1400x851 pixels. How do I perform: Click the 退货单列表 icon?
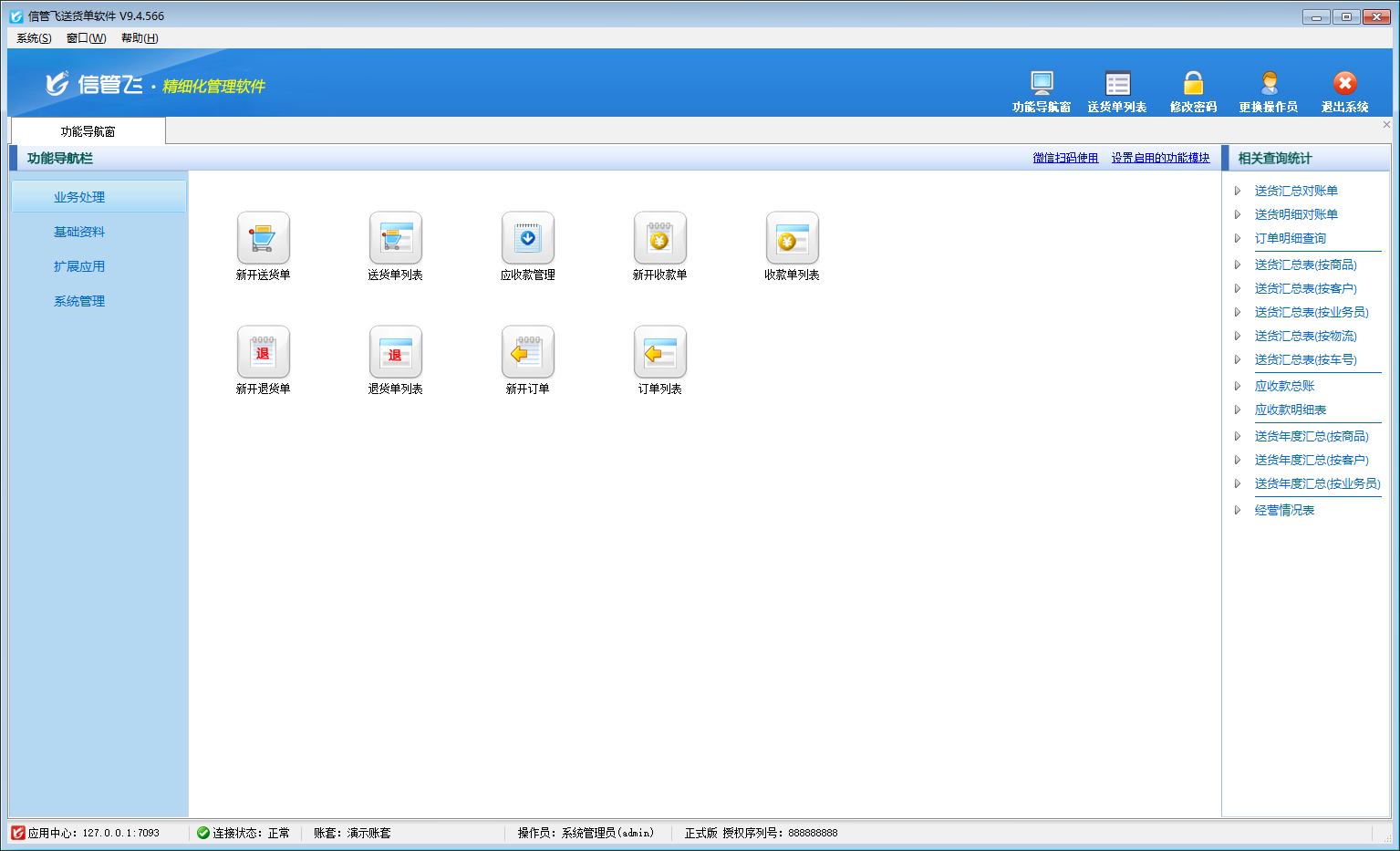tap(395, 352)
